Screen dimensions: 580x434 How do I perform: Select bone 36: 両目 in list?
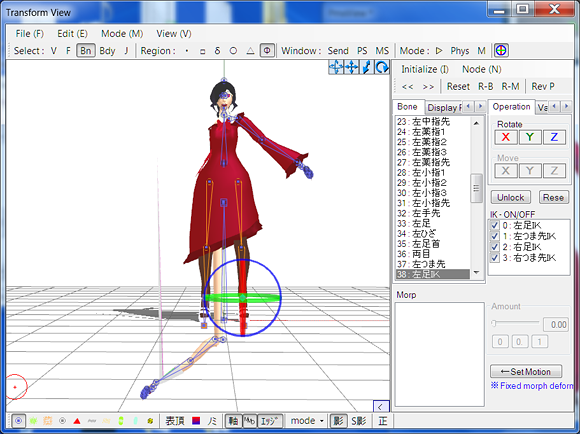[432, 254]
